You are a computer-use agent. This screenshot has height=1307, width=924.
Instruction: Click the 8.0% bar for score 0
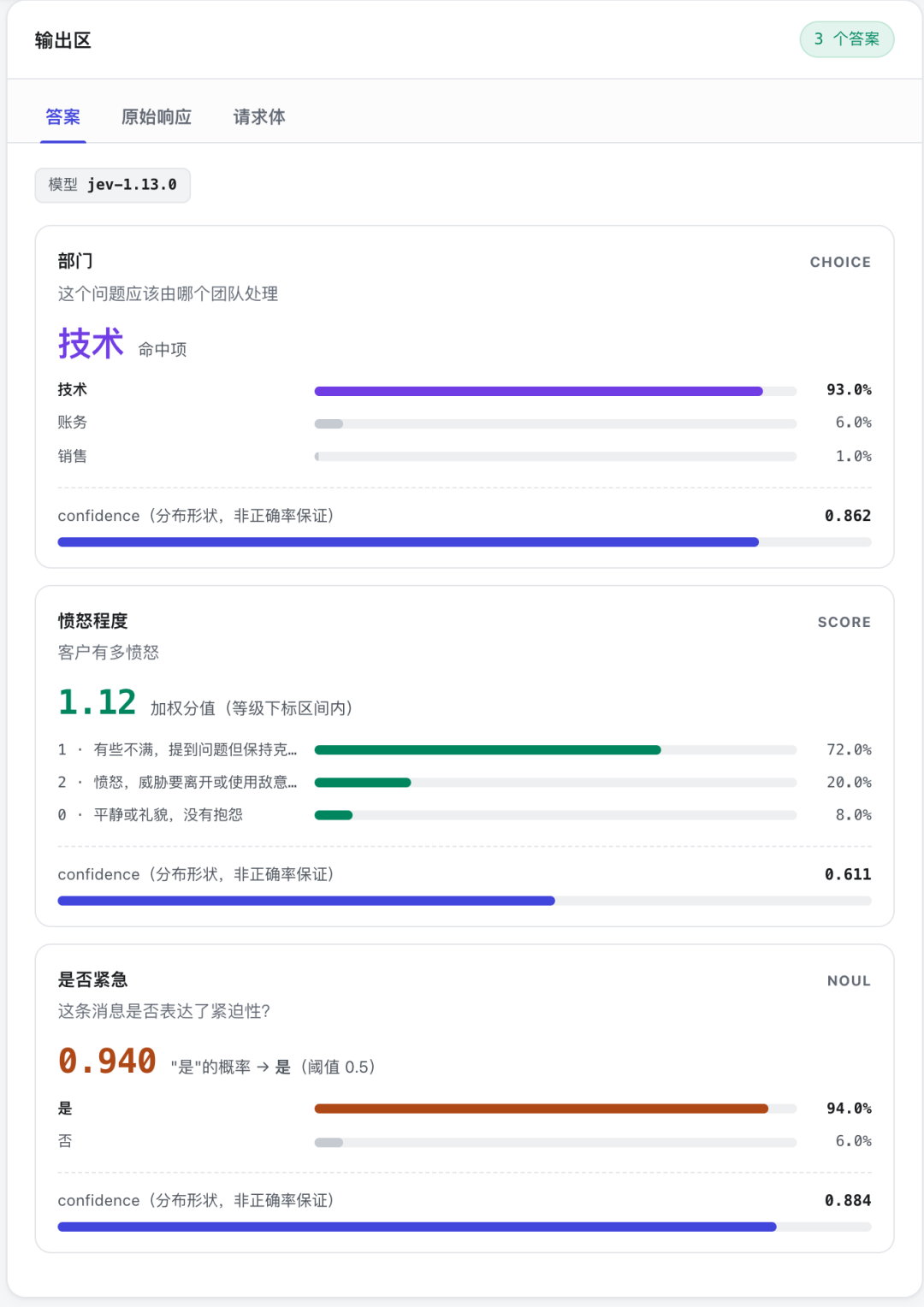pos(555,815)
